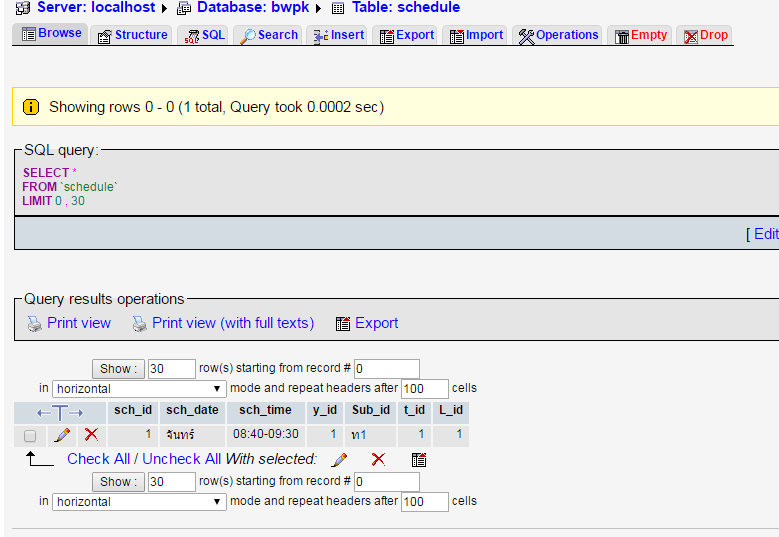Image resolution: width=779 pixels, height=537 pixels.
Task: Click Export link in query results operations
Action: [377, 323]
